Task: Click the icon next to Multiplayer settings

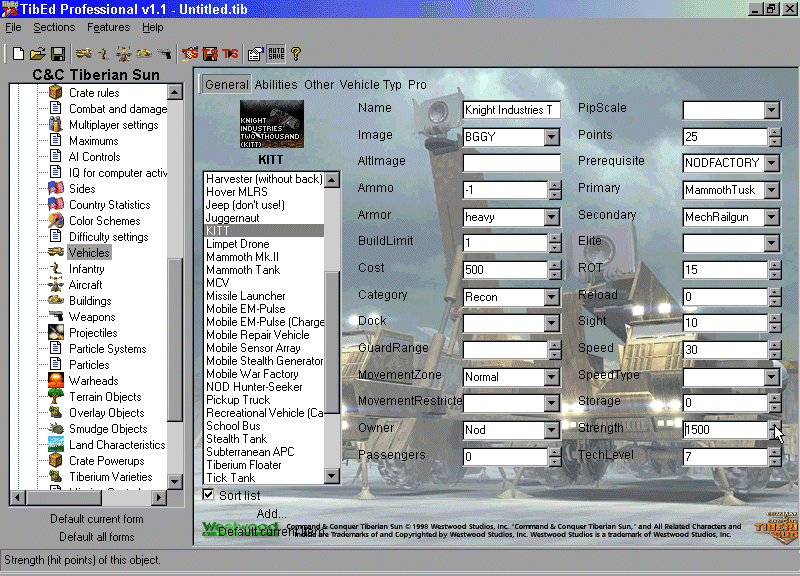Action: (x=56, y=124)
